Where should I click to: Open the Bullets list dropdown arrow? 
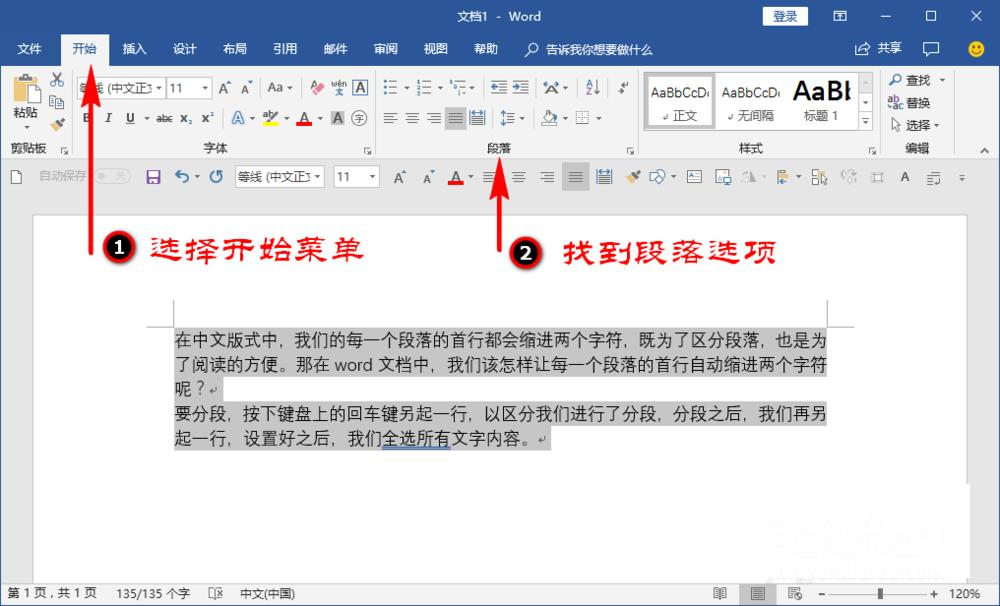(x=406, y=88)
